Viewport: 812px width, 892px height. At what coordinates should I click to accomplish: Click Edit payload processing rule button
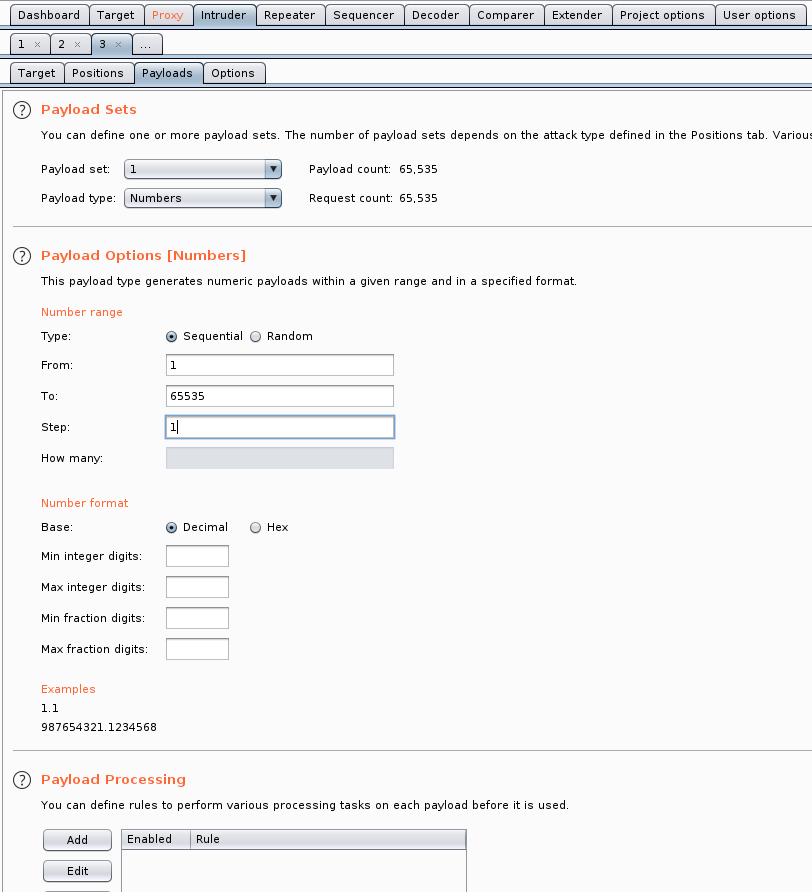(x=77, y=871)
